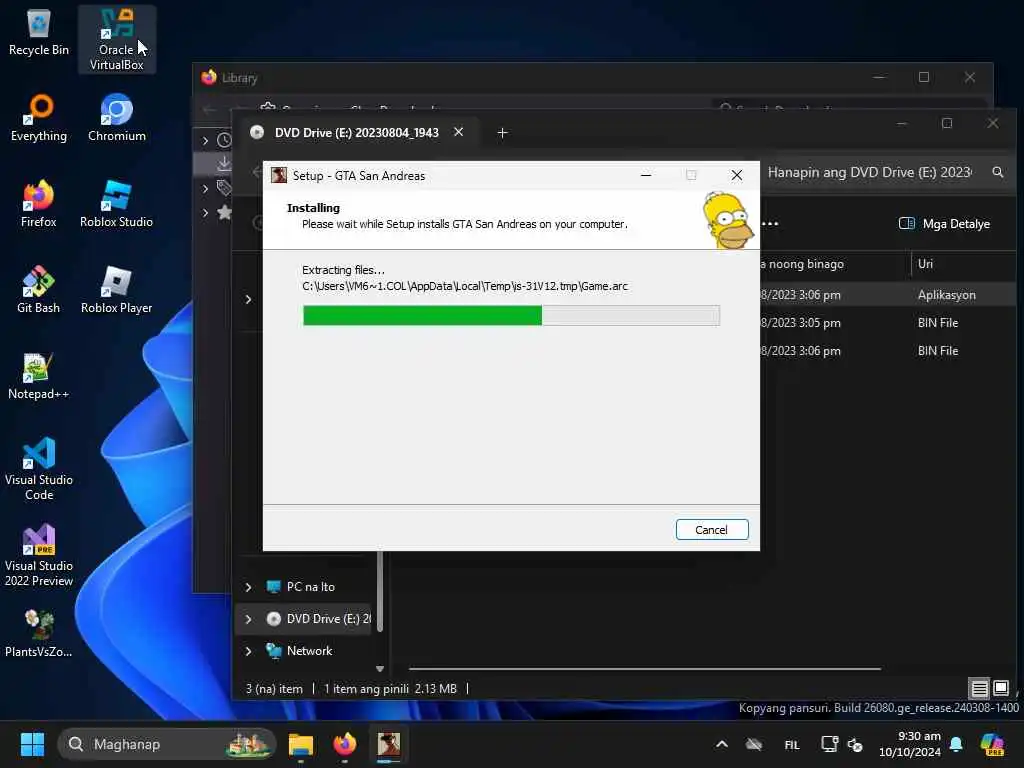Open the clock showing 9:30 am 10/10/2024
Screen dimensions: 1024x768
[910, 744]
